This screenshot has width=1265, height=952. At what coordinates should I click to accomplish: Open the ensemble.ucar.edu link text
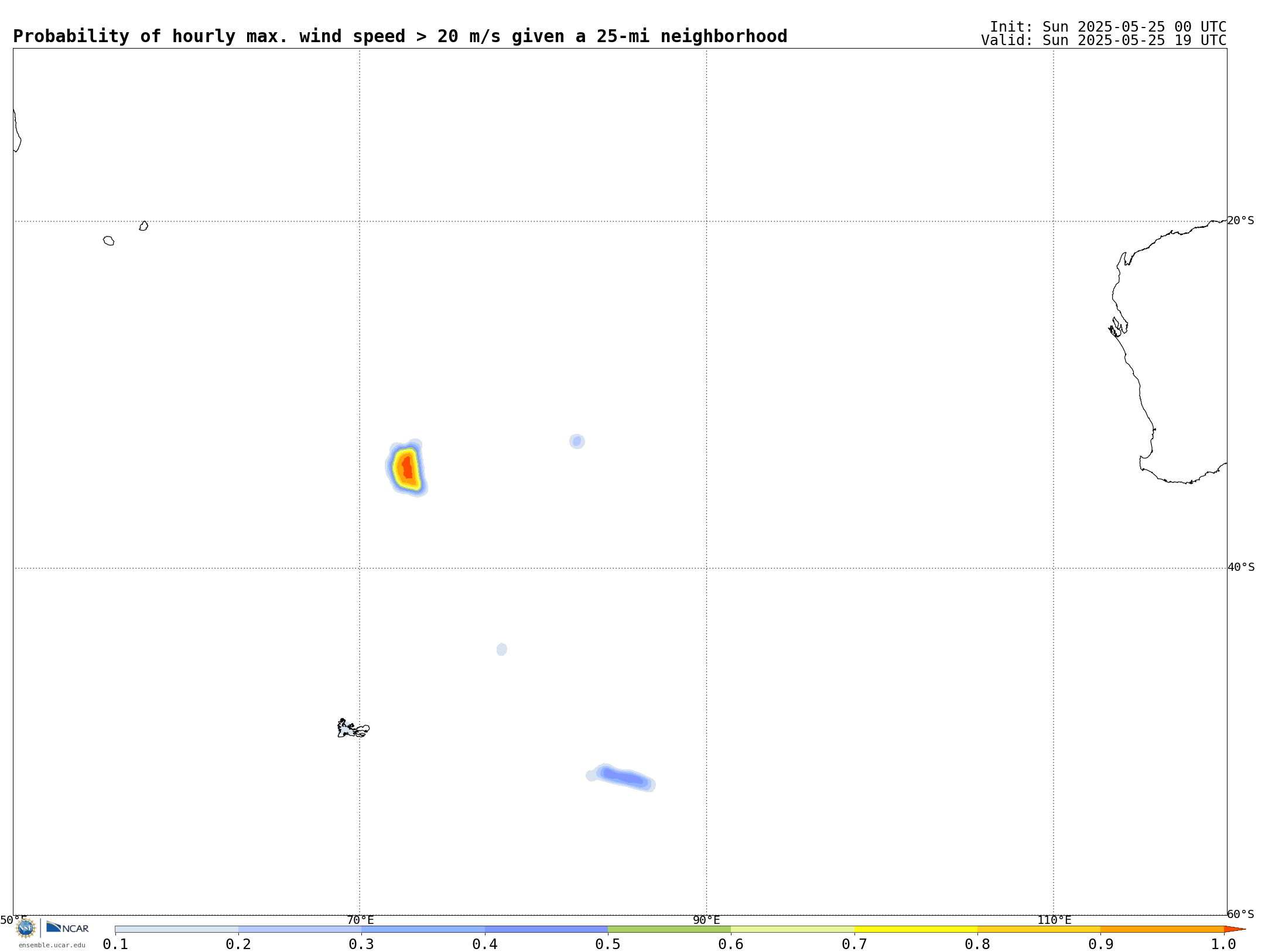pyautogui.click(x=52, y=945)
